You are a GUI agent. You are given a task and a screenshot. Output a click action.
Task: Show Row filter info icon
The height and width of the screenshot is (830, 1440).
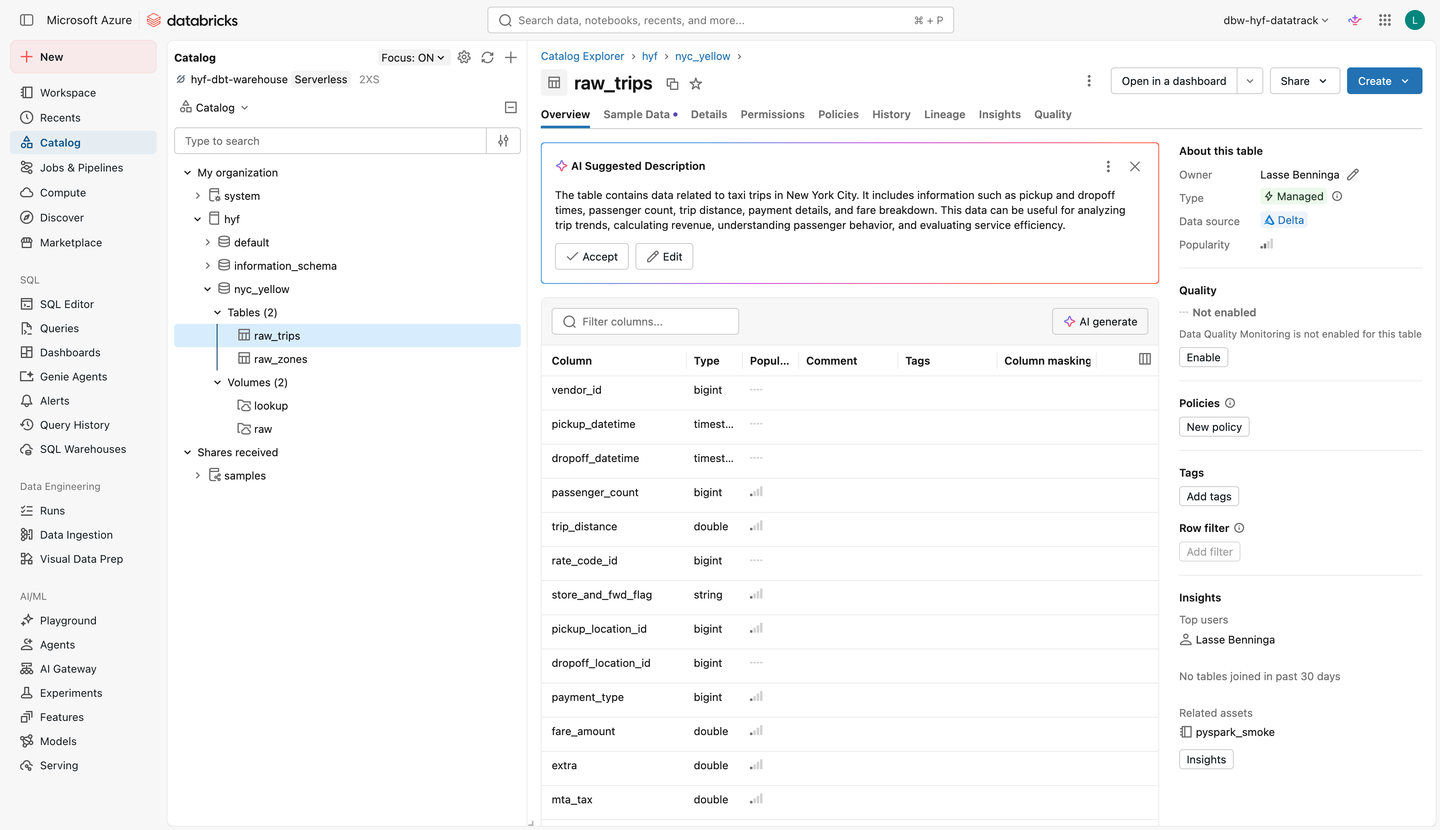coord(1239,528)
